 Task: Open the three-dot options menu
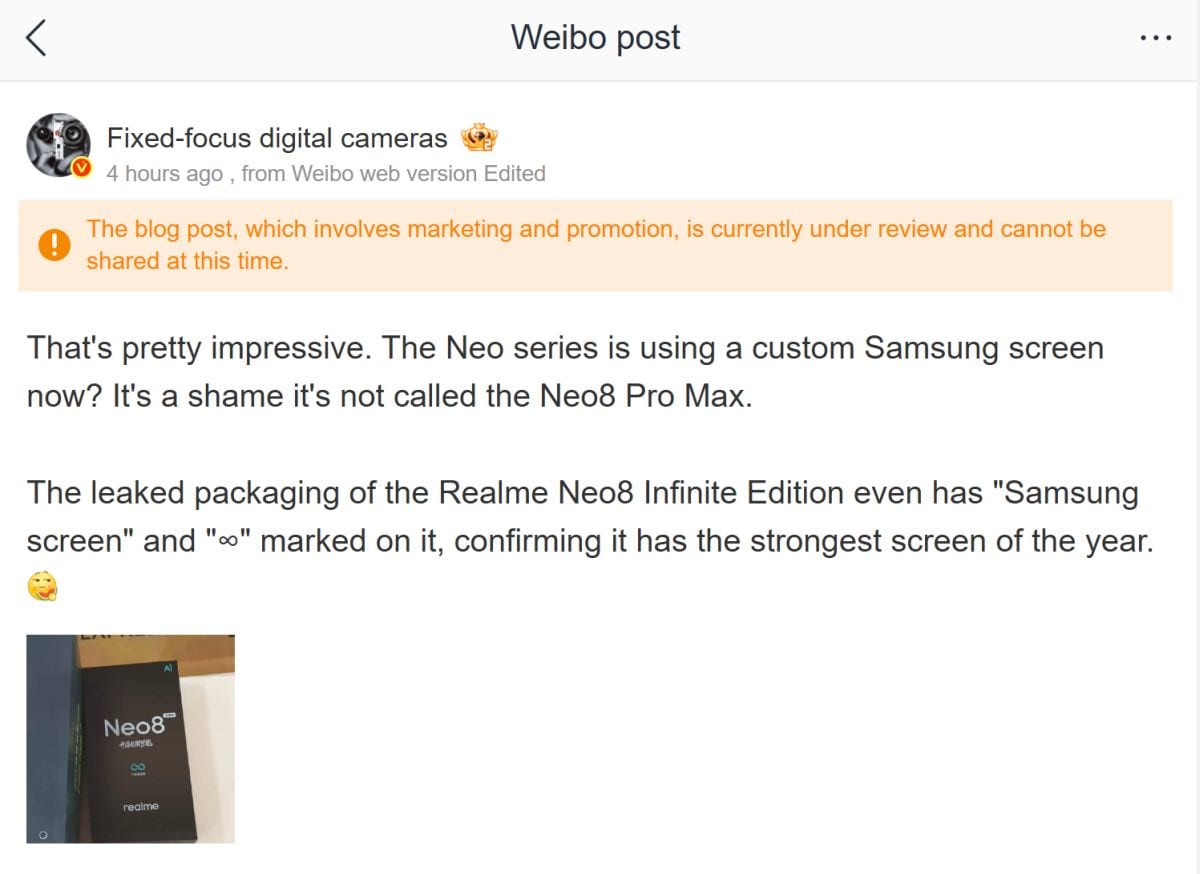click(1156, 37)
